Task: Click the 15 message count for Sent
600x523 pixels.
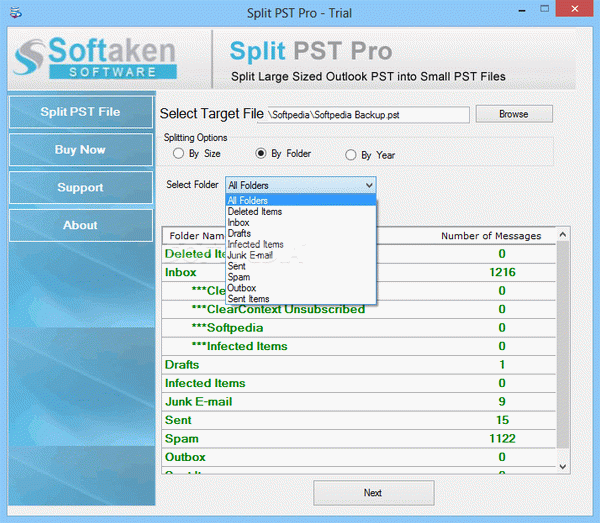Action: click(502, 420)
